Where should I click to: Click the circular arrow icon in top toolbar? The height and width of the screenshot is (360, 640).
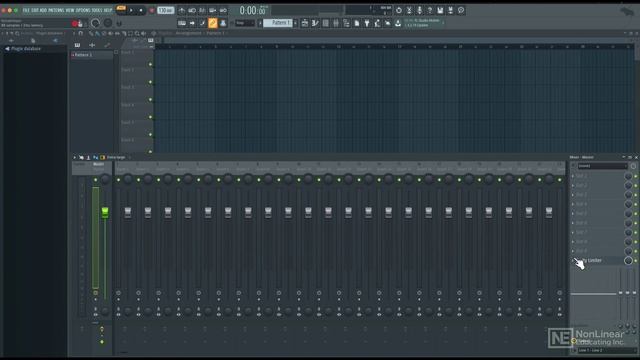coord(399,10)
